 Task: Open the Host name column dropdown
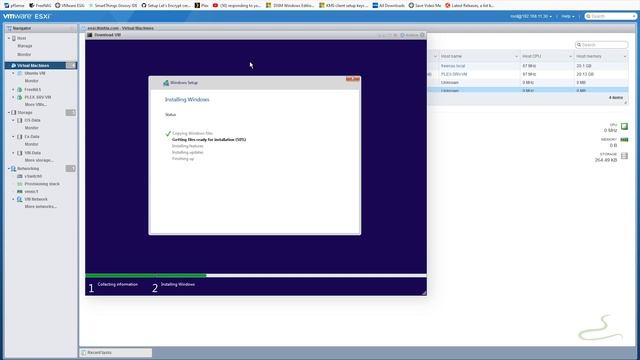[x=516, y=56]
